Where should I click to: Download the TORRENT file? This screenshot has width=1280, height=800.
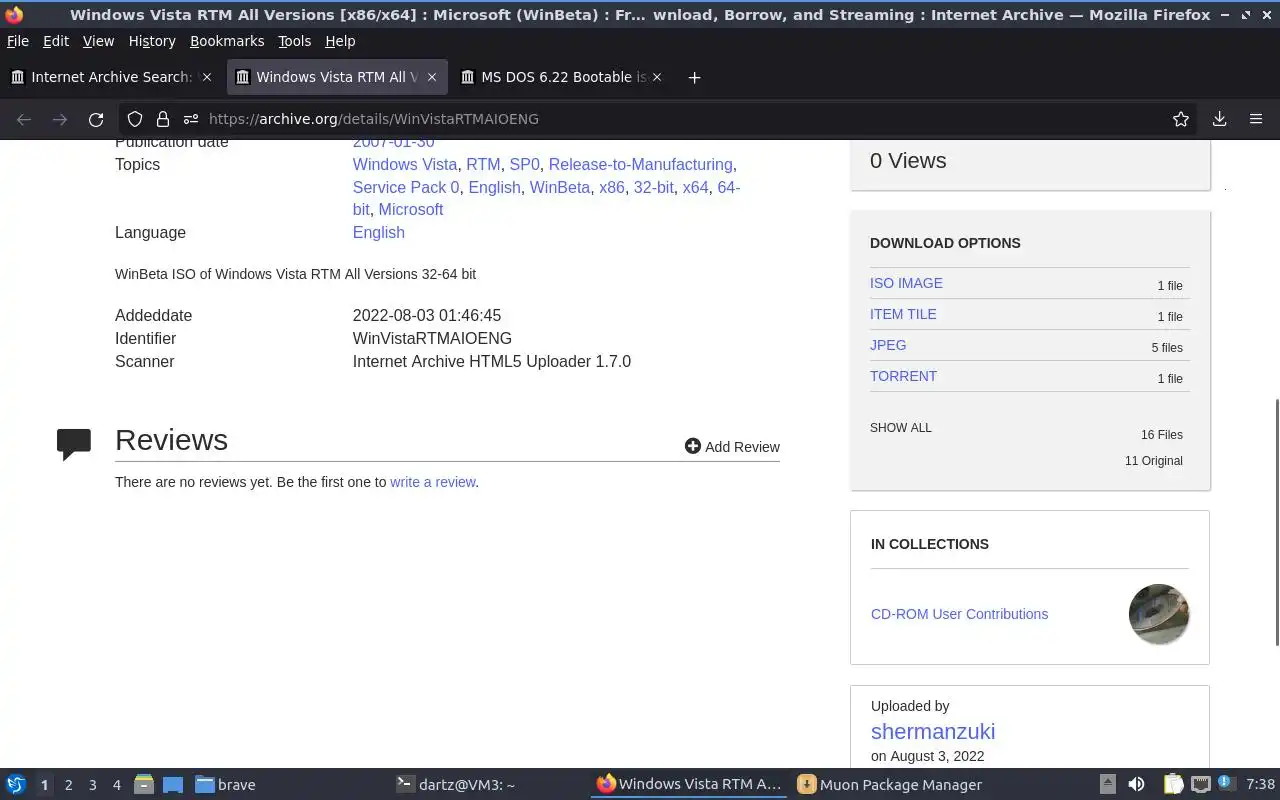pyautogui.click(x=903, y=376)
